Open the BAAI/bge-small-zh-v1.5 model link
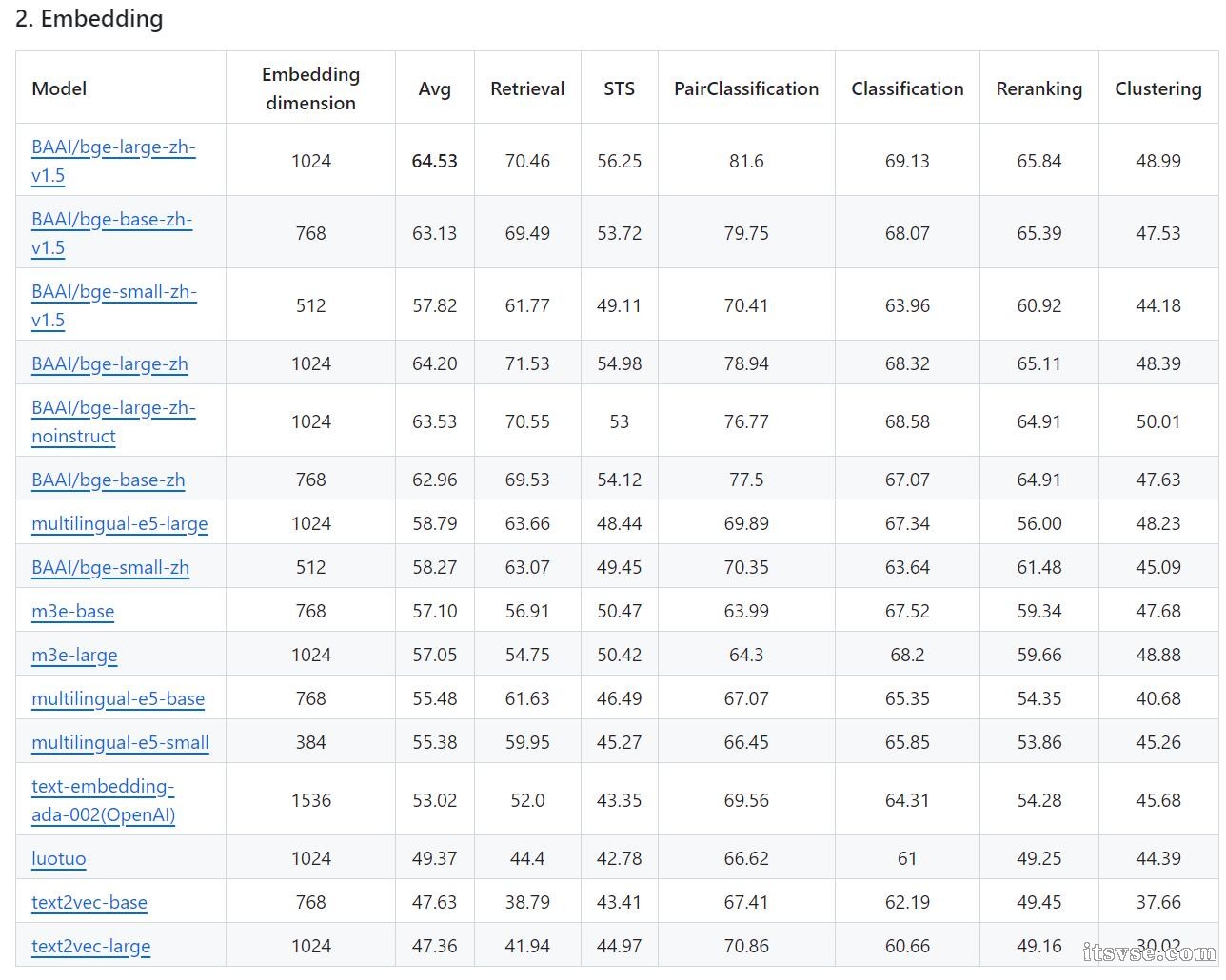 tap(114, 305)
